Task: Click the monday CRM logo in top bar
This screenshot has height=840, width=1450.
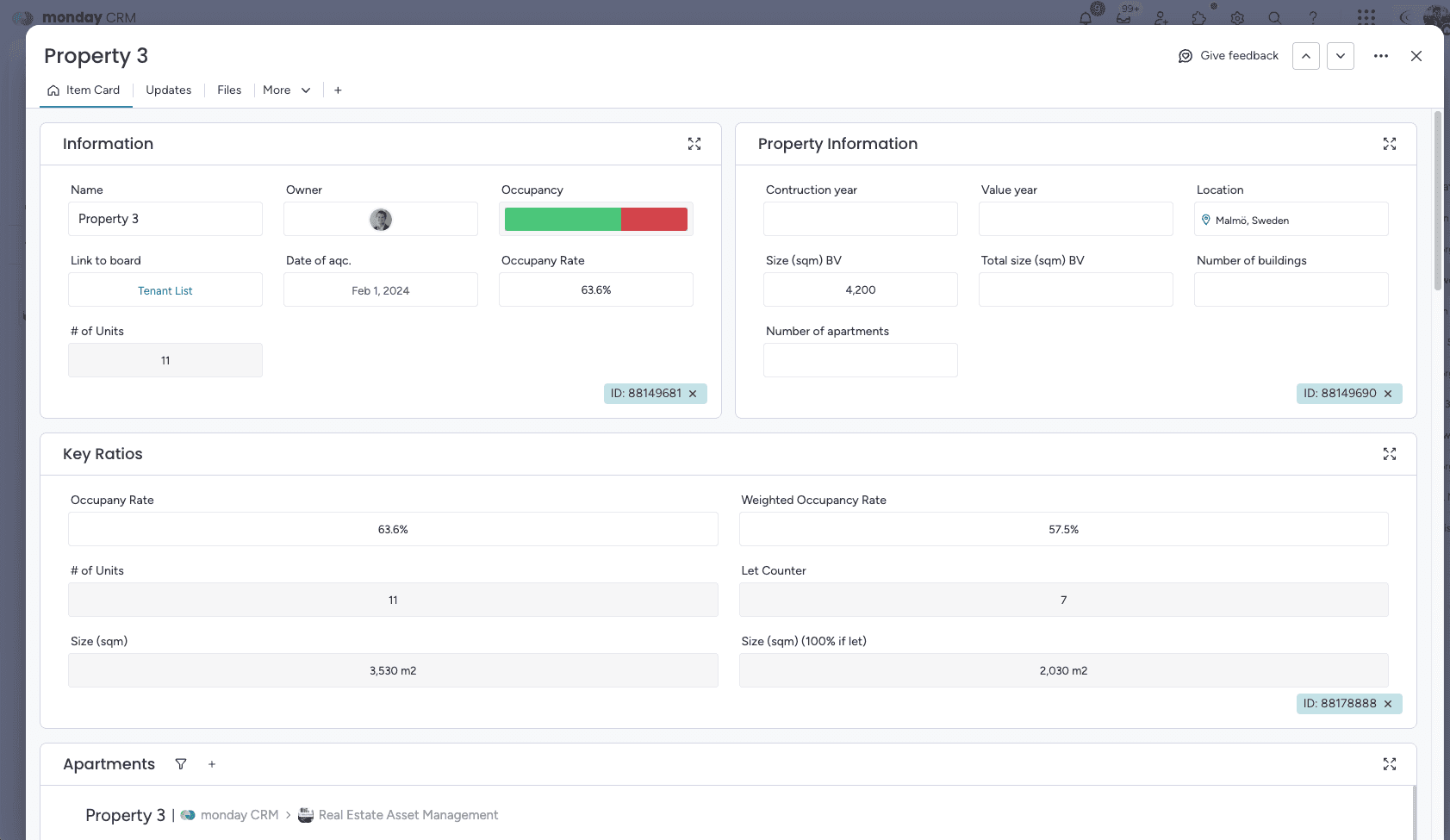Action: 75,17
